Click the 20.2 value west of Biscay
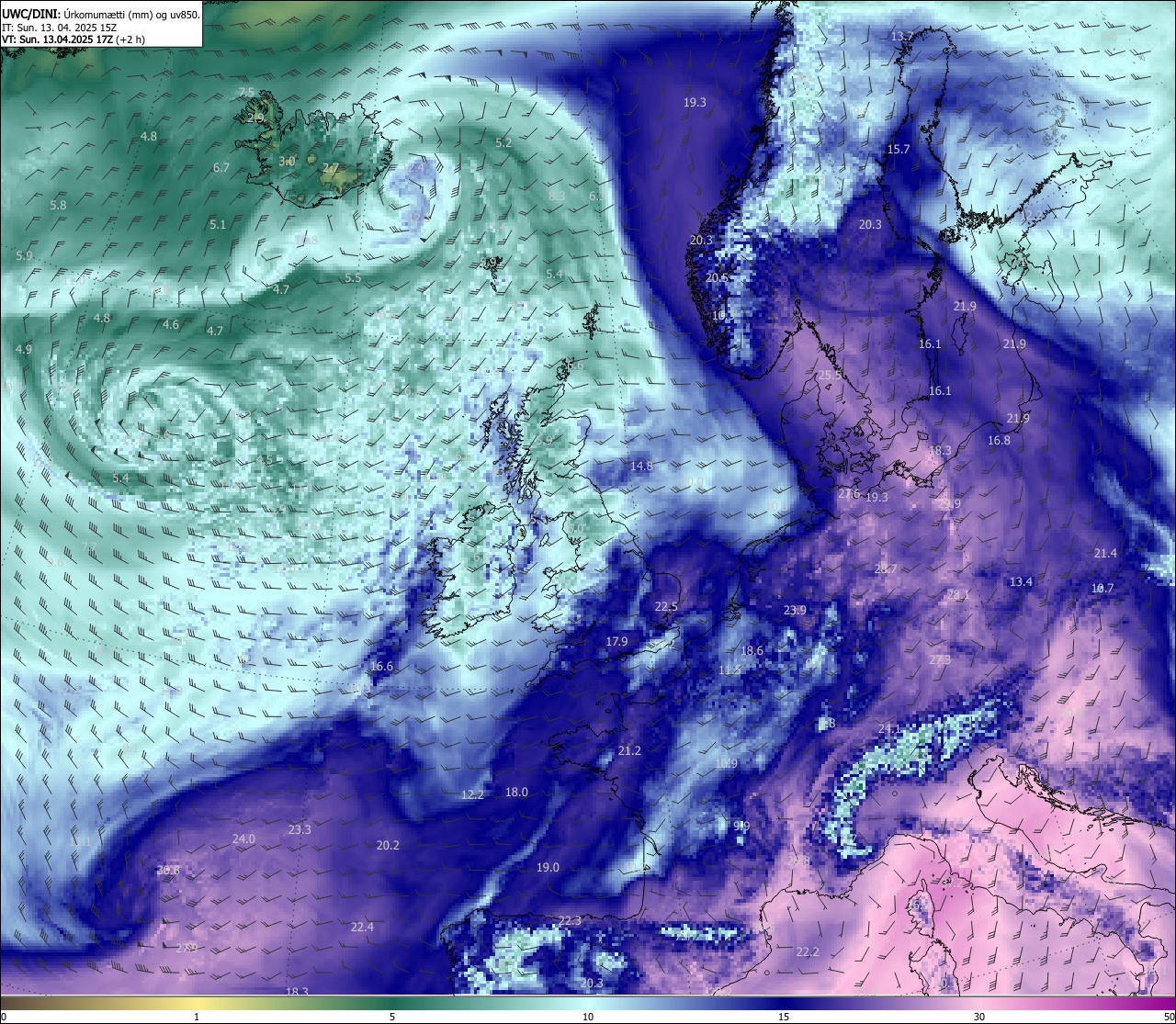Image resolution: width=1176 pixels, height=1024 pixels. tap(388, 846)
